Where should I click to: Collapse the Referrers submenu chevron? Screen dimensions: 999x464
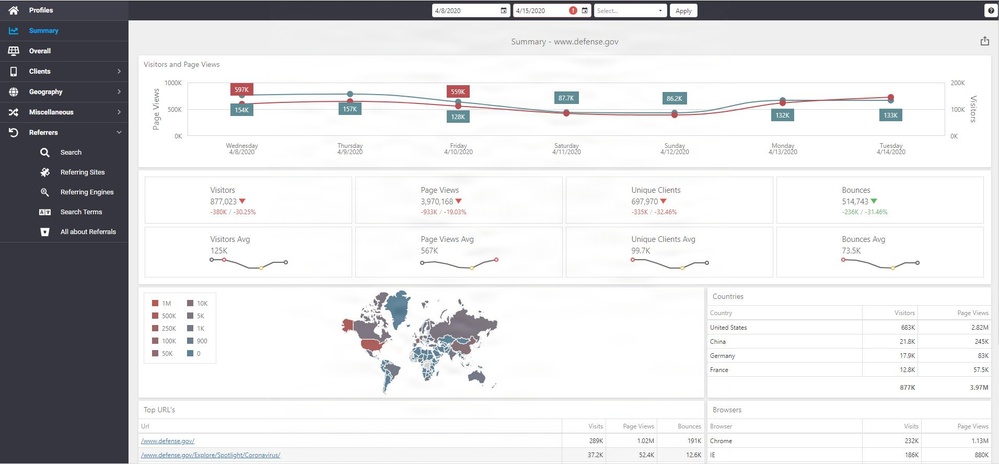pos(119,133)
